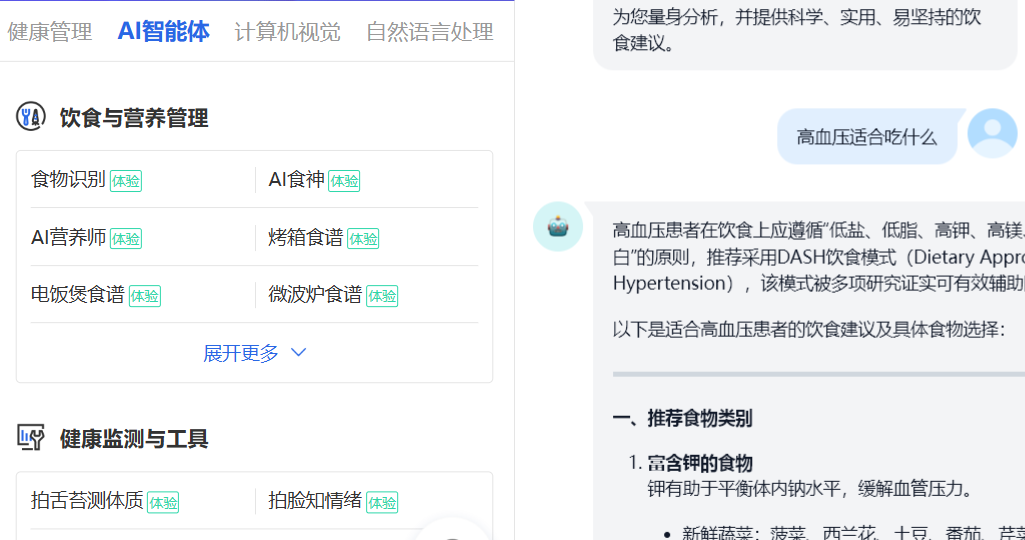1025x540 pixels.
Task: Click the 食物识别 link
Action: point(68,180)
